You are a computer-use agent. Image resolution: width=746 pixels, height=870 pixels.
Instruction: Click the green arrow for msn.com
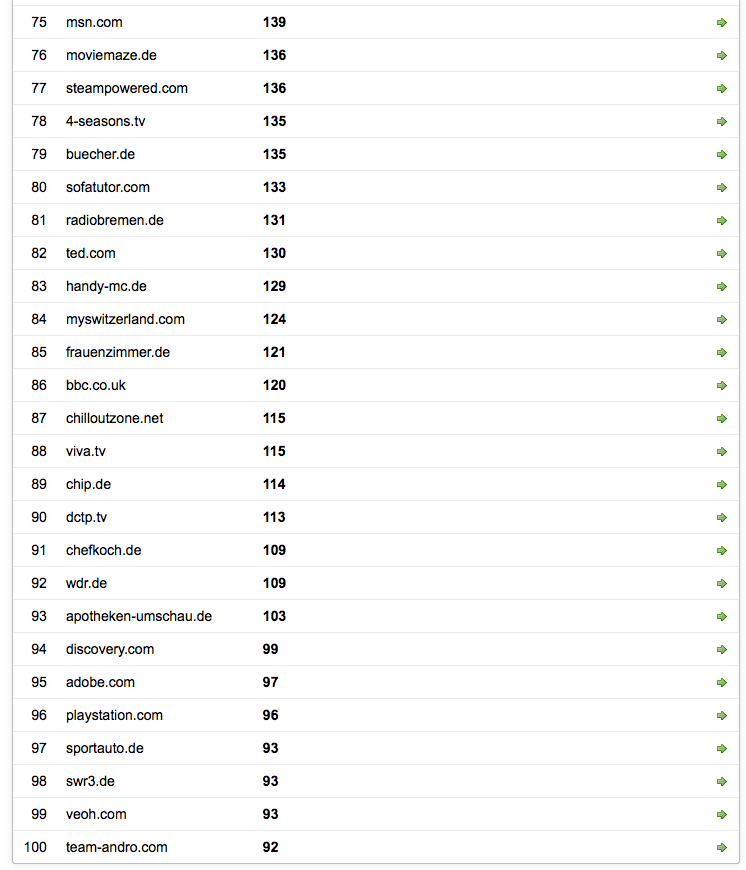(721, 22)
